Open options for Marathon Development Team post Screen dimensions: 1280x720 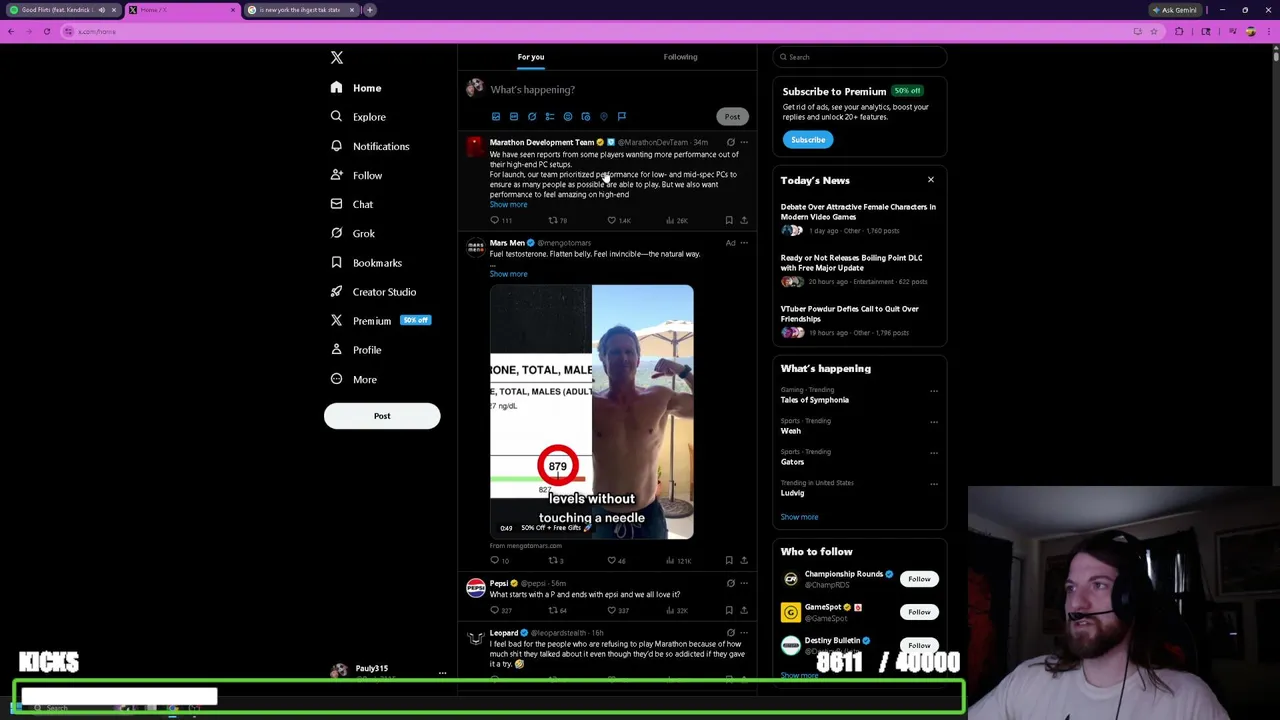tap(743, 143)
